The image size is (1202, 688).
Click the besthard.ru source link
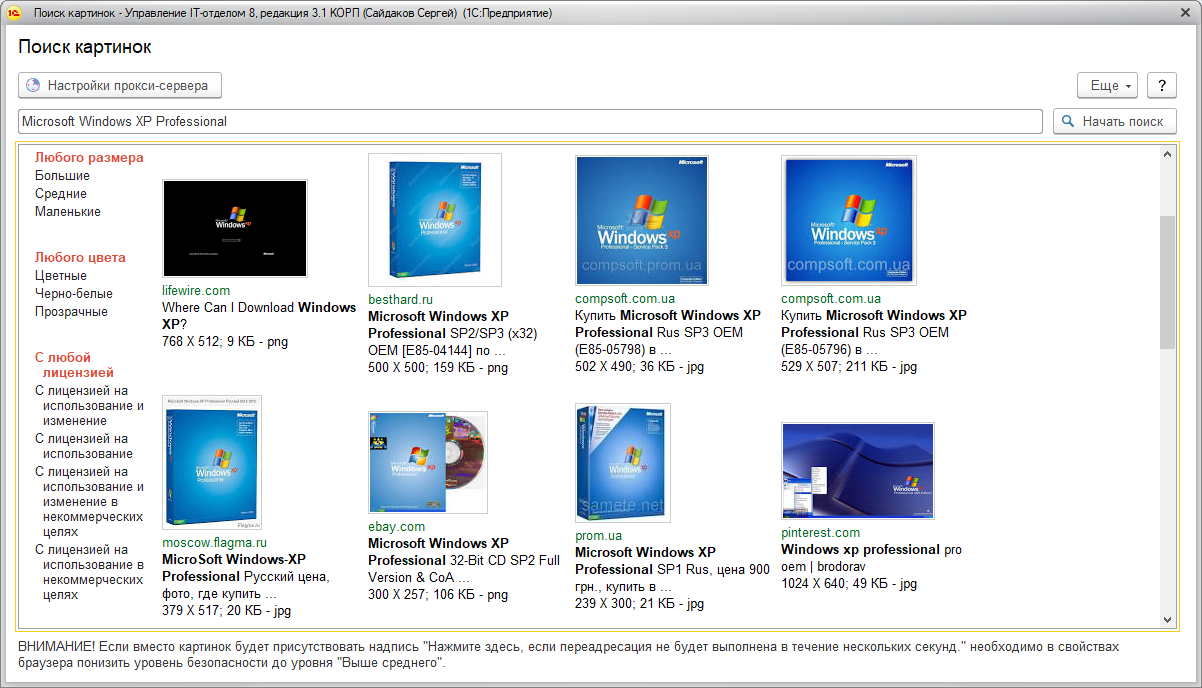[400, 299]
